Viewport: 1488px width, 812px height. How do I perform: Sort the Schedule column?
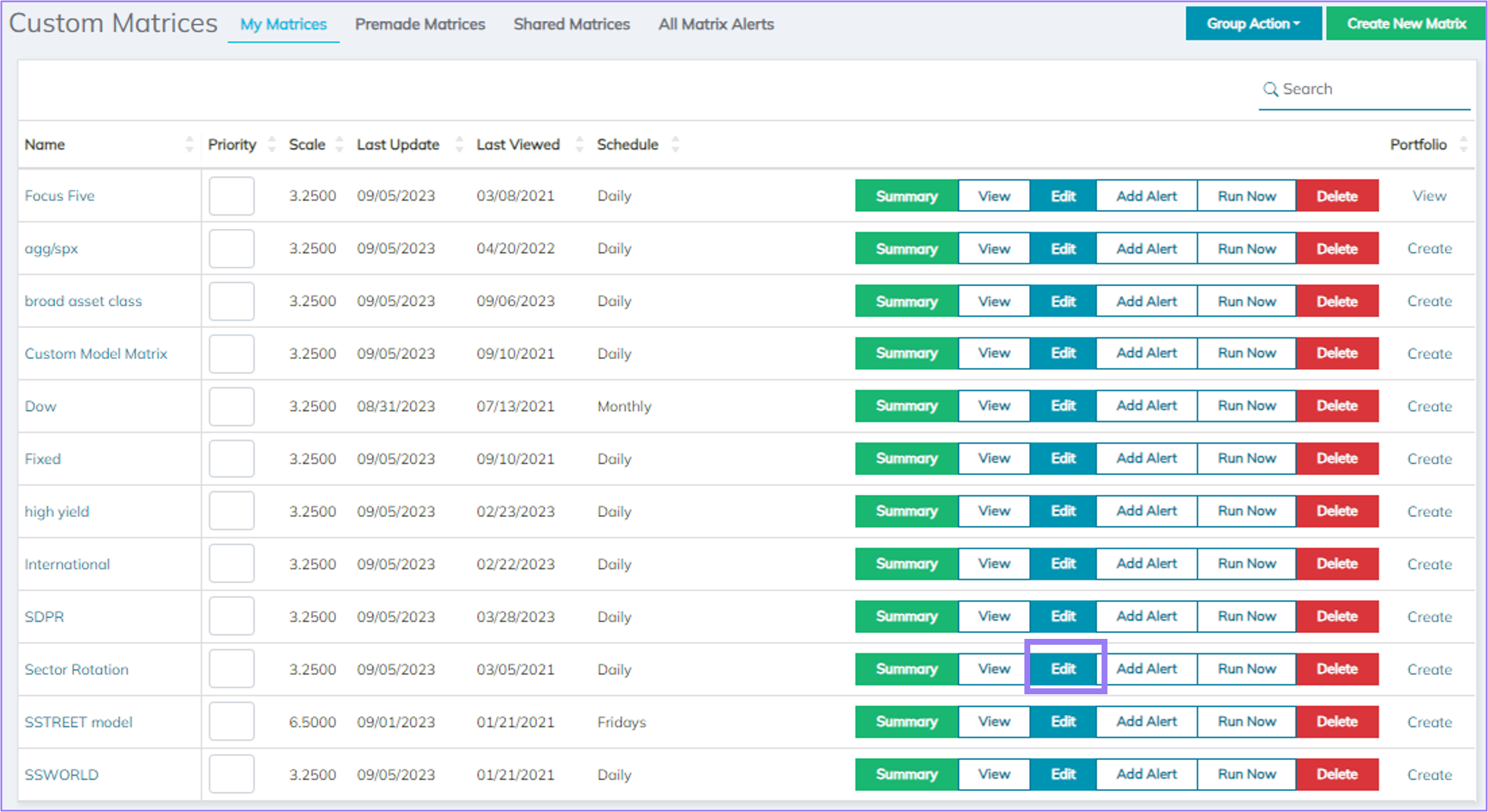pos(676,144)
